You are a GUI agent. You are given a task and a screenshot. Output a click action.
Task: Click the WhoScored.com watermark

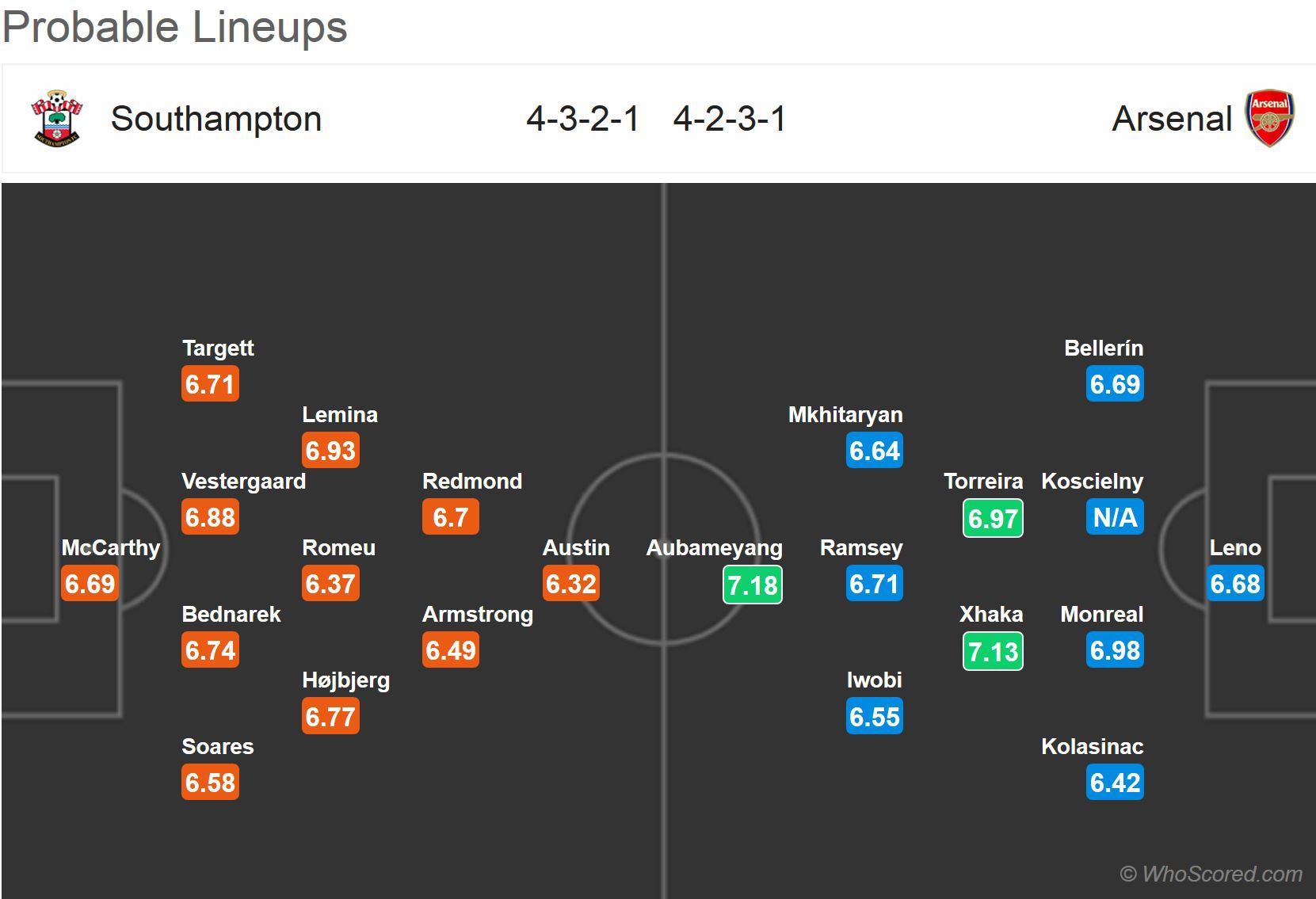click(1211, 874)
